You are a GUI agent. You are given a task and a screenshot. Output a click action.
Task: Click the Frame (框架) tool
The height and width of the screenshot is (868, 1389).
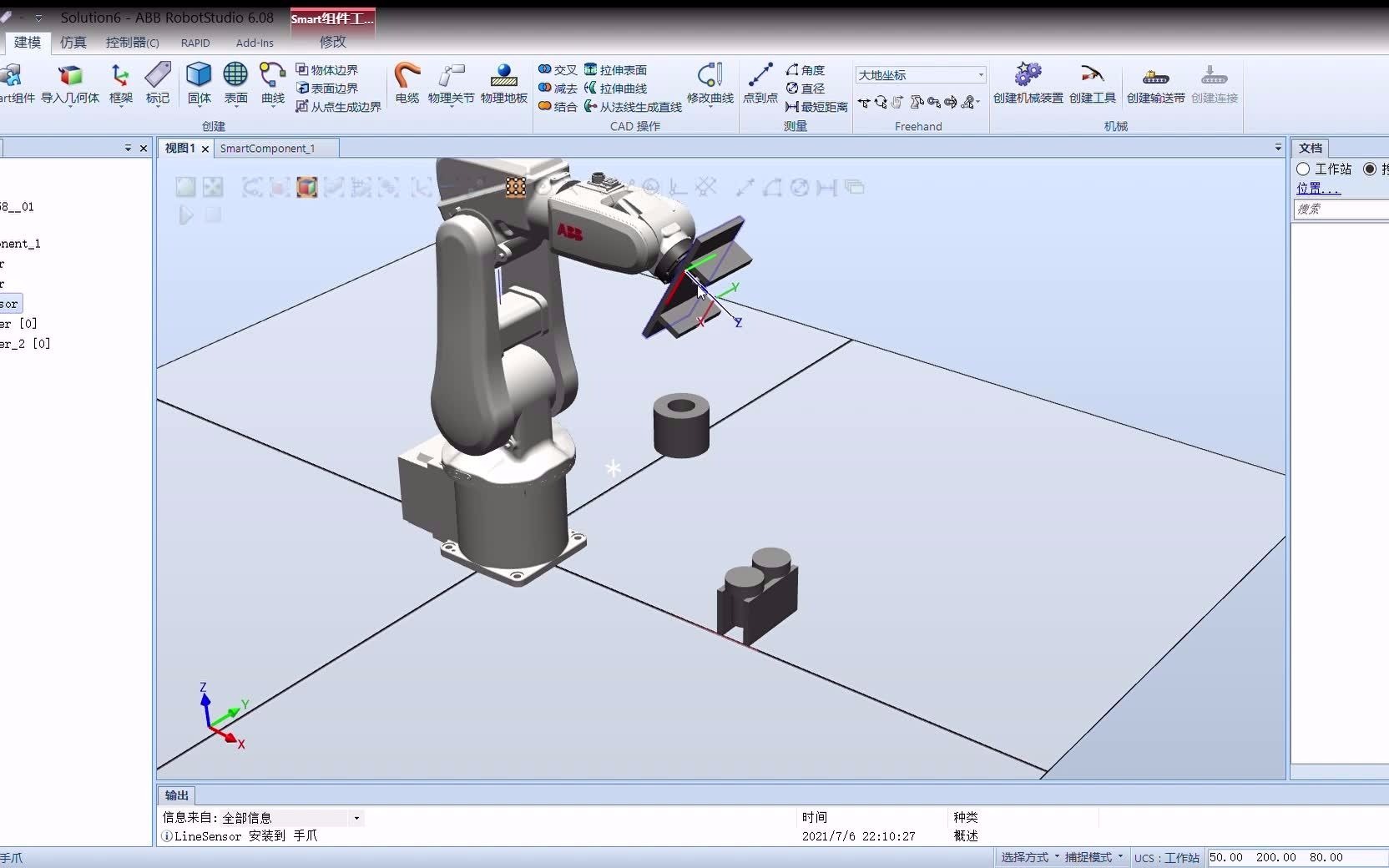coord(121,83)
